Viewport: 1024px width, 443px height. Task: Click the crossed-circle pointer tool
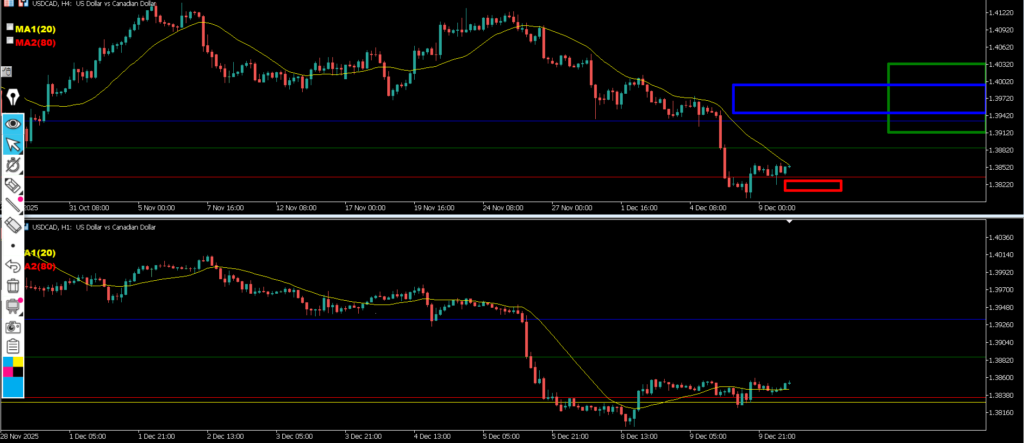coord(13,165)
